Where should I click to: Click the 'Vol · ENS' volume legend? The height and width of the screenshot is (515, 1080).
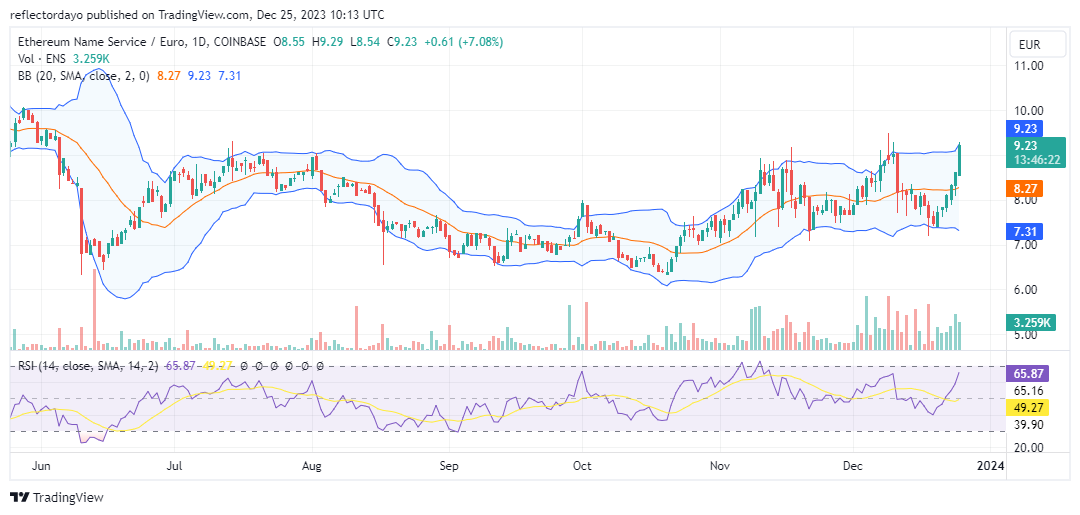[41, 59]
